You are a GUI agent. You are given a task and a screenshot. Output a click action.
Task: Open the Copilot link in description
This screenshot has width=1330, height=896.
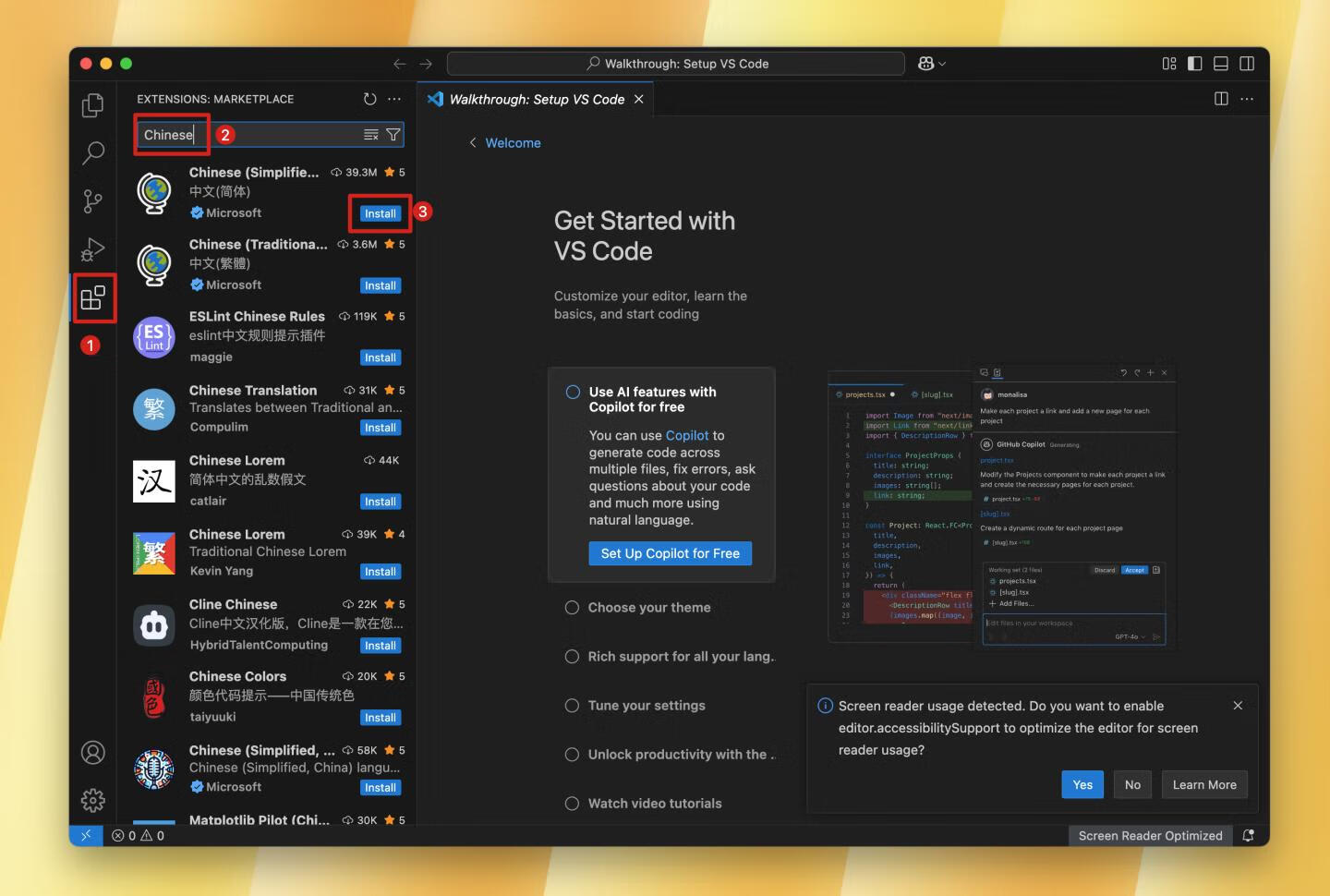pos(687,435)
